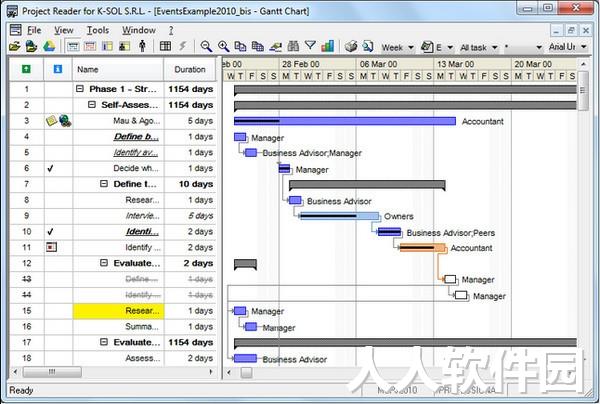Image resolution: width=600 pixels, height=404 pixels.
Task: Click the Open file folder icon
Action: [15, 47]
